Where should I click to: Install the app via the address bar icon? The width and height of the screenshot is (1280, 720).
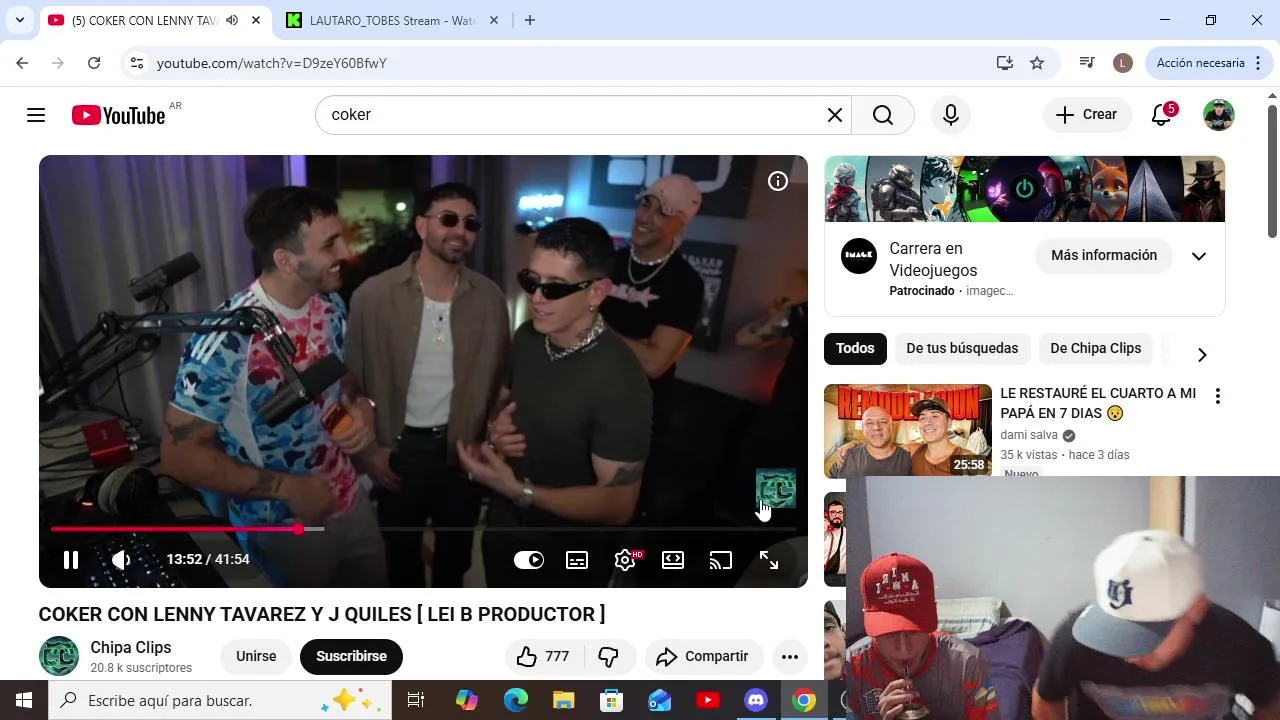click(1005, 63)
